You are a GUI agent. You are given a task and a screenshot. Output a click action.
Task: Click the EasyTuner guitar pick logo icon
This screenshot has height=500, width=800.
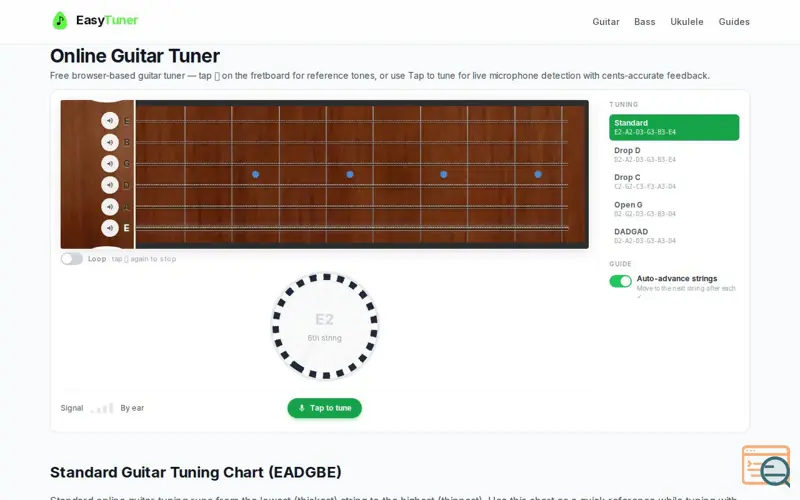tap(60, 20)
